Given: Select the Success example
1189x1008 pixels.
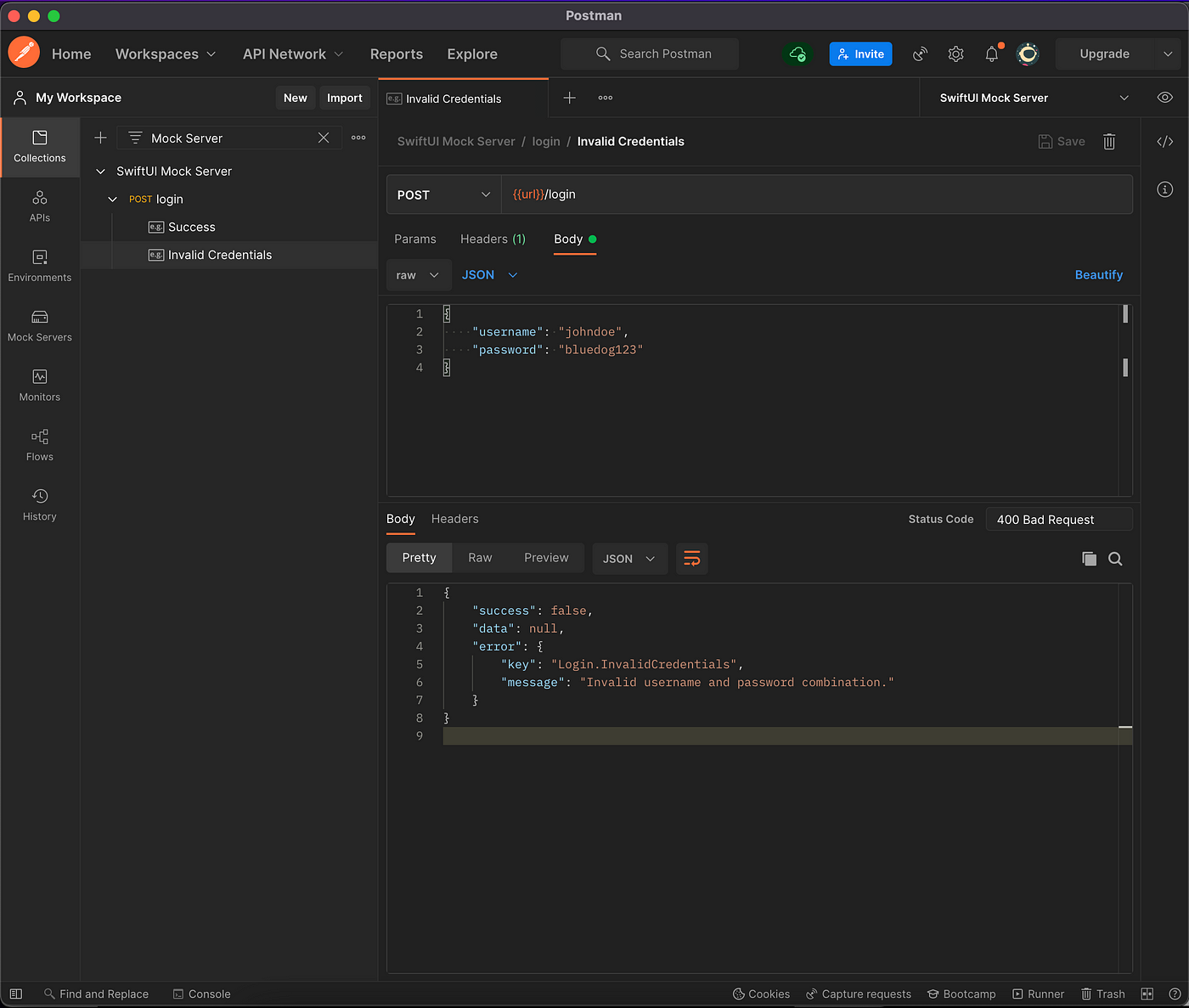Looking at the screenshot, I should pyautogui.click(x=192, y=227).
